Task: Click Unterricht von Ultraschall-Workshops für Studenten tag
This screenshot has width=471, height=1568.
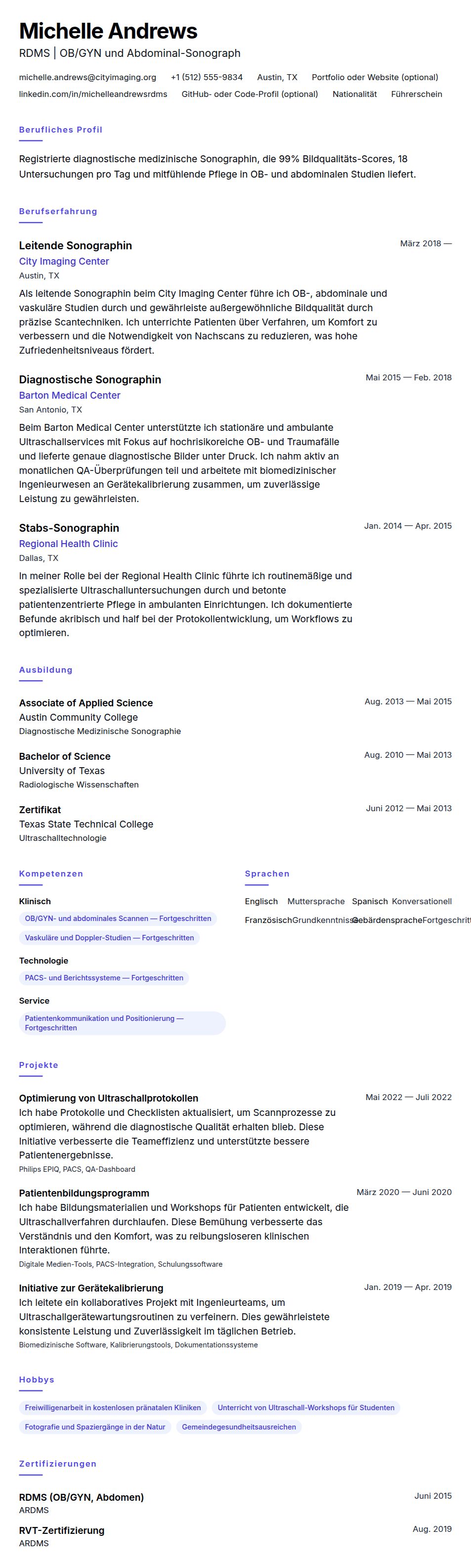Action: [x=306, y=1407]
